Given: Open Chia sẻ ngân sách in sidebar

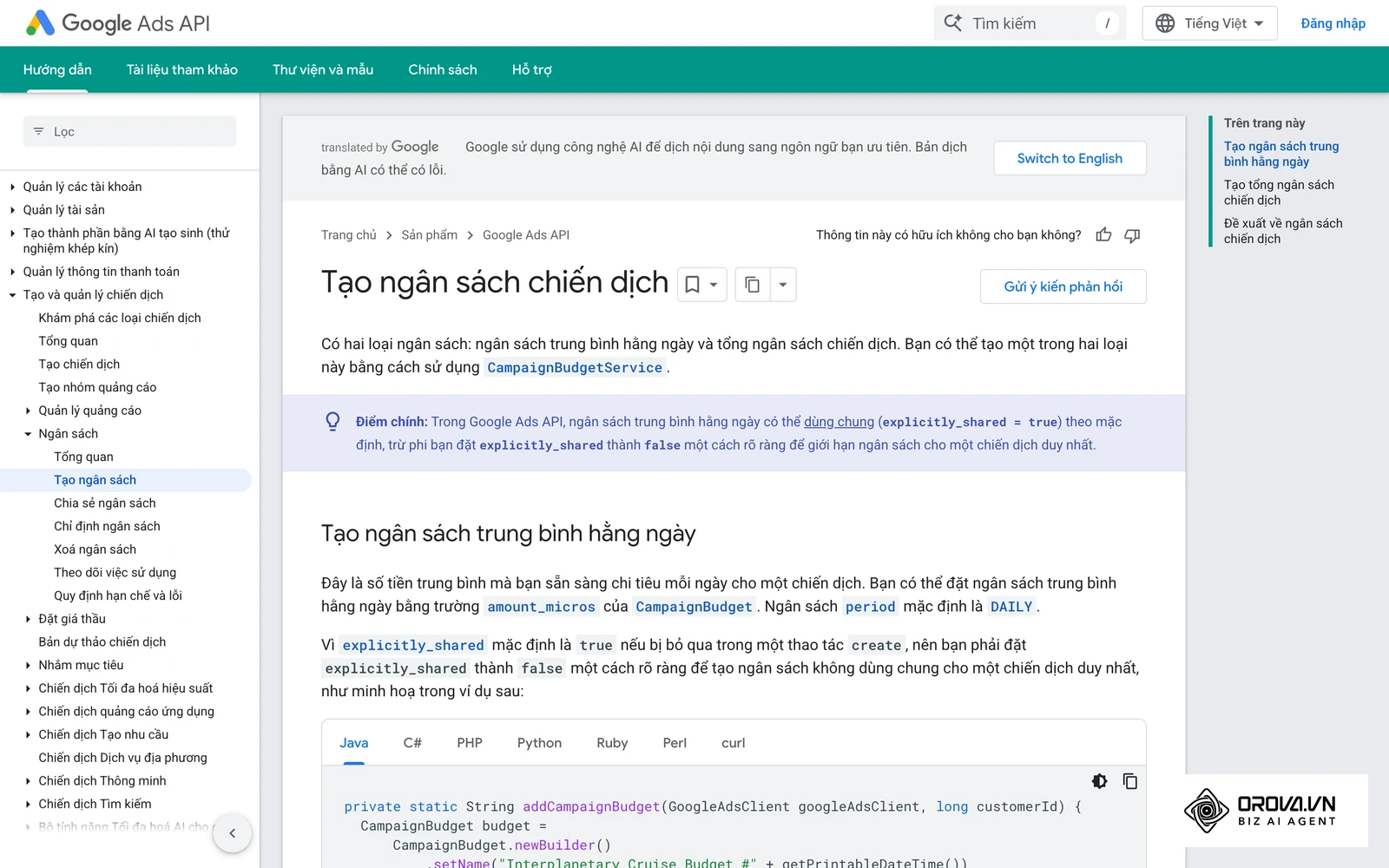Looking at the screenshot, I should pyautogui.click(x=105, y=503).
